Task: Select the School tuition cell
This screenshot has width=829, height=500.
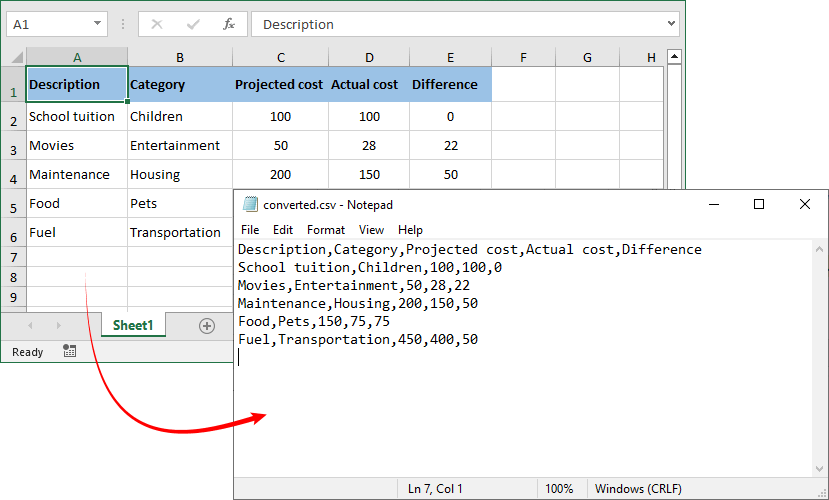Action: click(x=77, y=116)
